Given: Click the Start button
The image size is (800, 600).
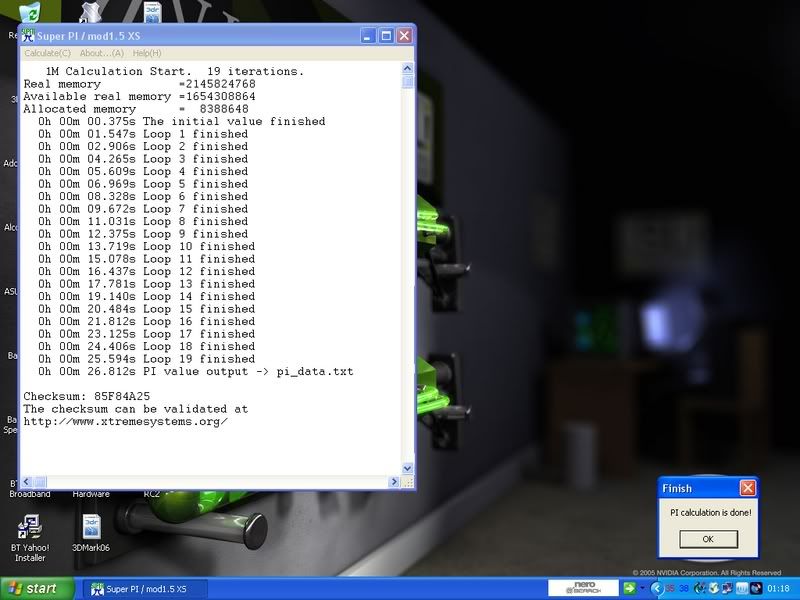Looking at the screenshot, I should (x=37, y=589).
